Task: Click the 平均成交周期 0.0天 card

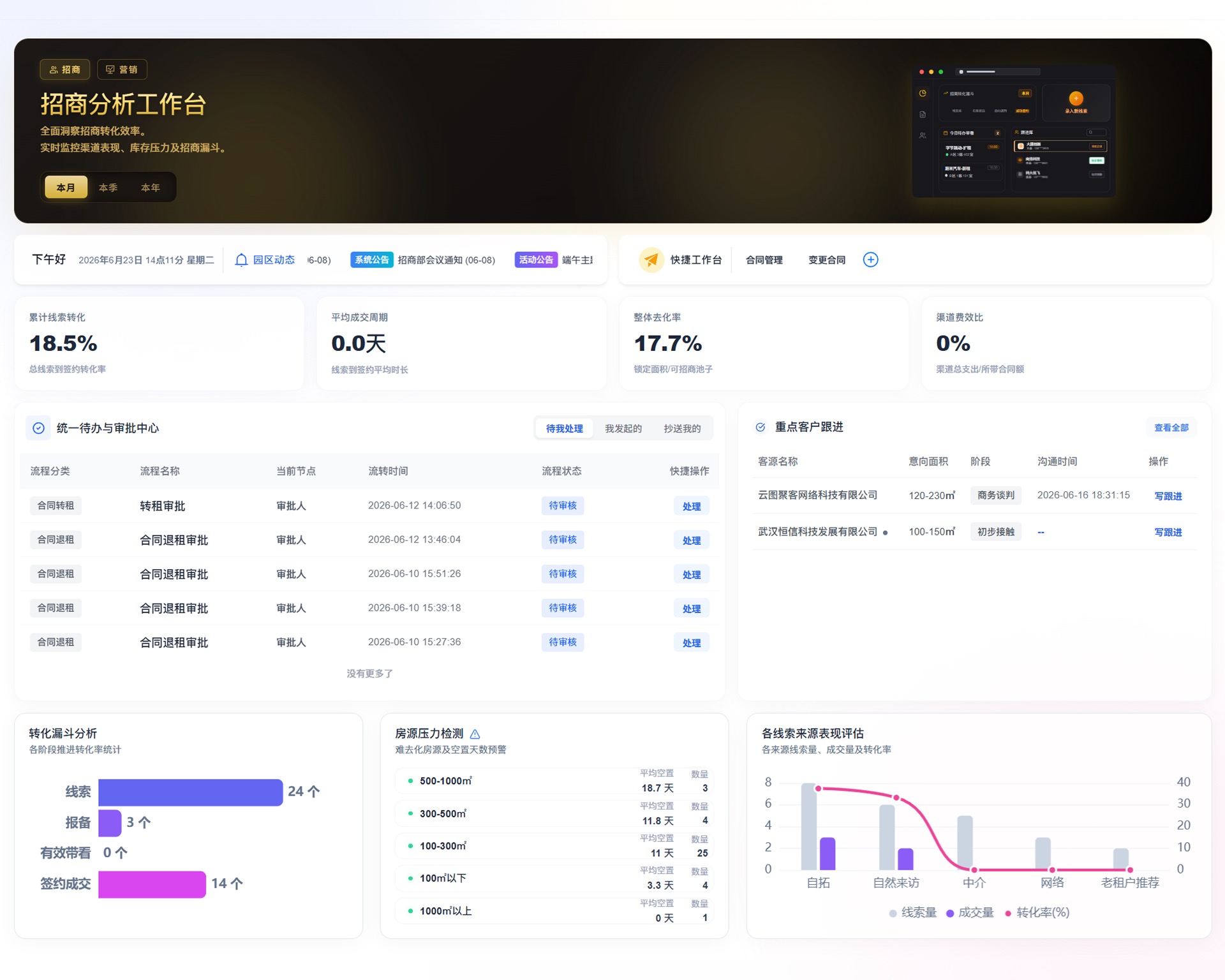Action: click(x=461, y=343)
